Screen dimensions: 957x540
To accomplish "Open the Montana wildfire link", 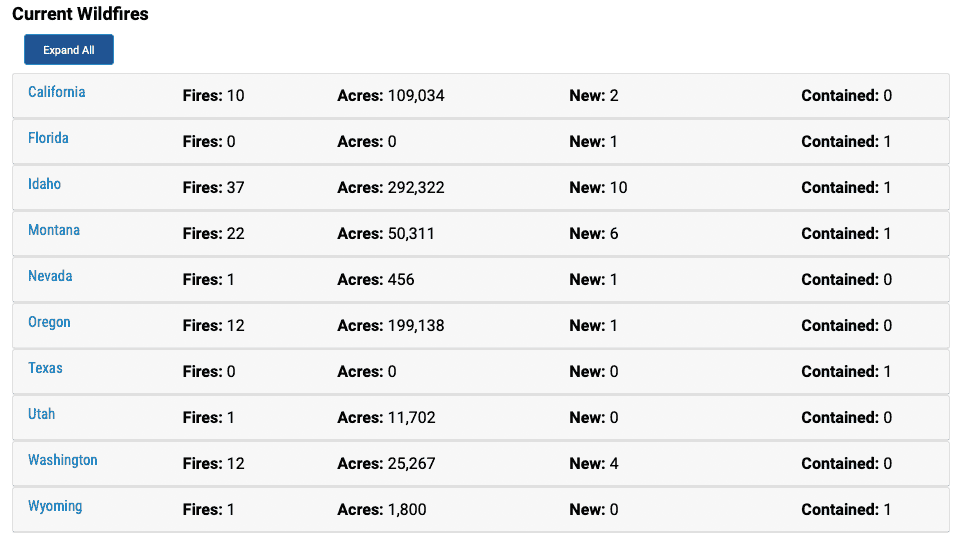I will point(54,230).
